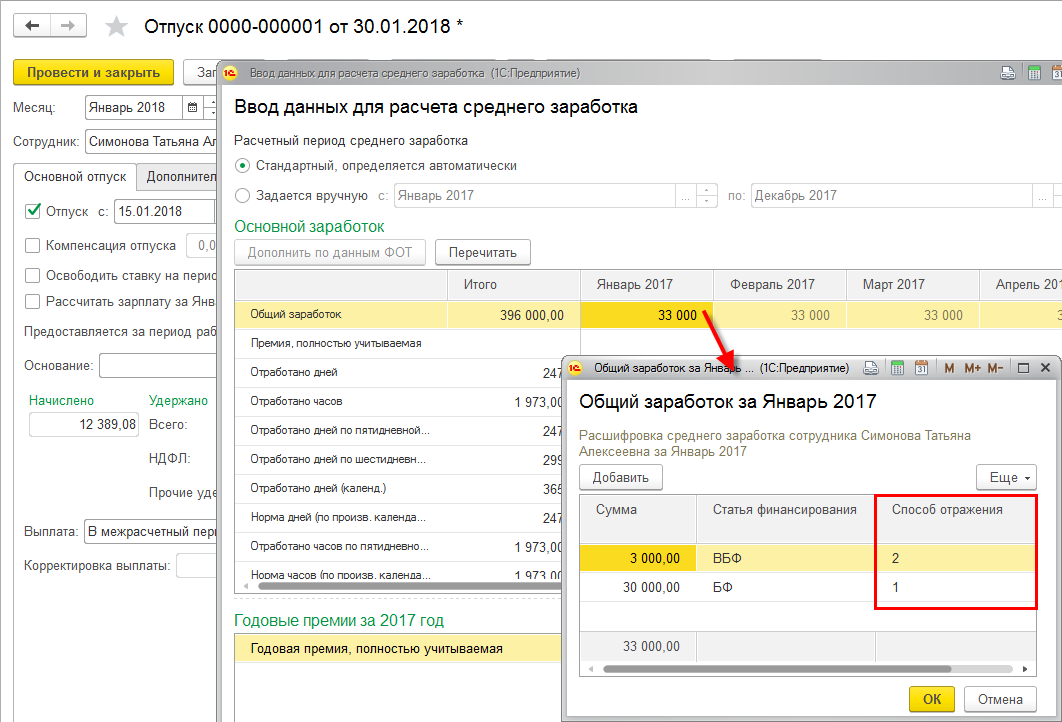Enable the Освободить ставку на период checkbox
Viewport: 1062px width, 722px height.
point(33,276)
